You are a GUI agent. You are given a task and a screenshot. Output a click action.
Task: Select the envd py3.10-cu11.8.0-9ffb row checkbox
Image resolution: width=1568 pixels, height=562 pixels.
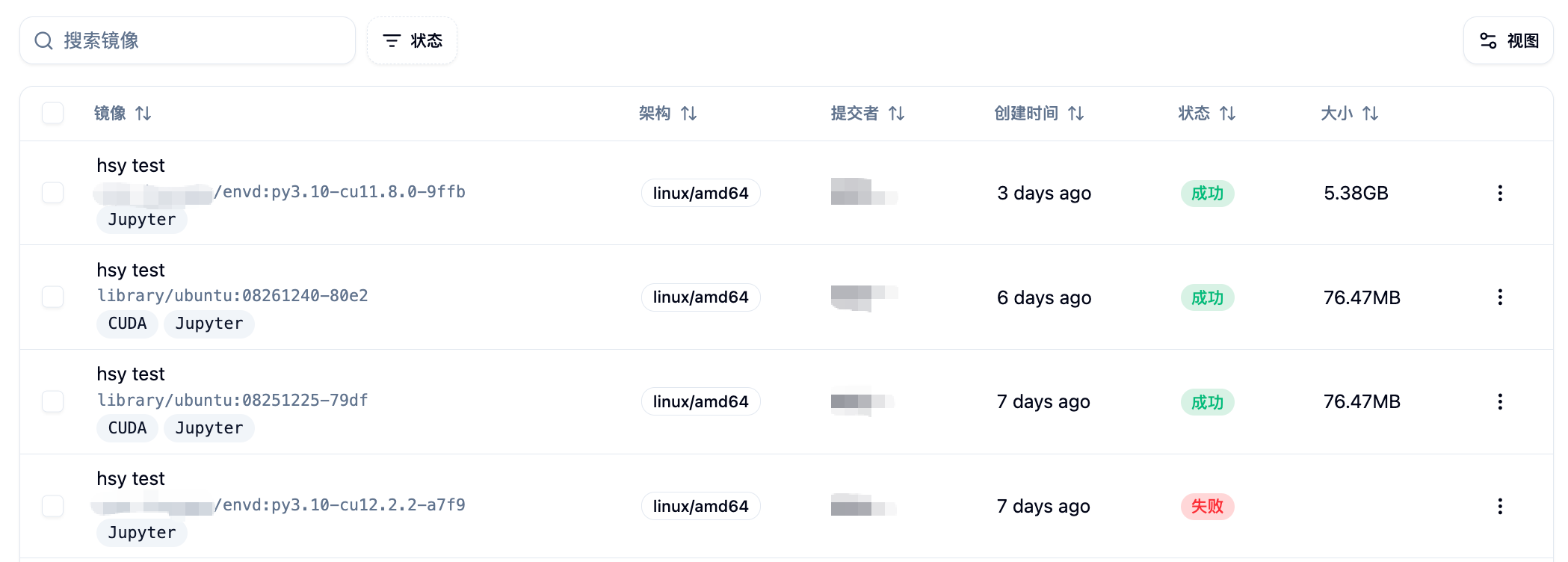click(x=53, y=193)
